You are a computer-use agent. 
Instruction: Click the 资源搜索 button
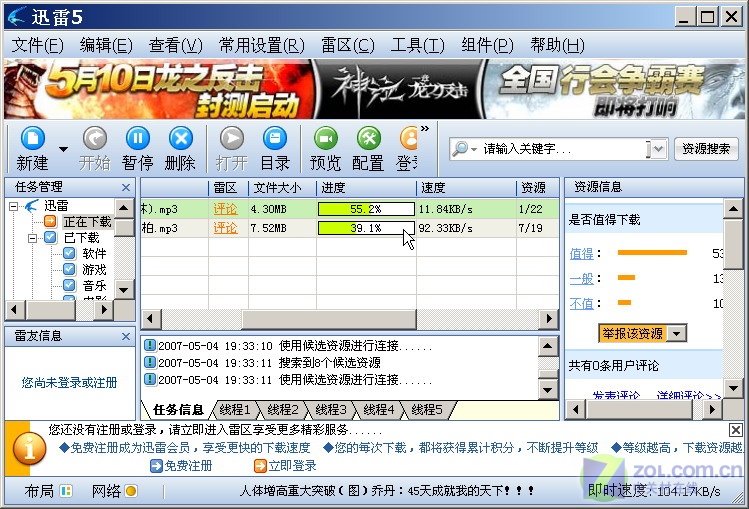706,149
